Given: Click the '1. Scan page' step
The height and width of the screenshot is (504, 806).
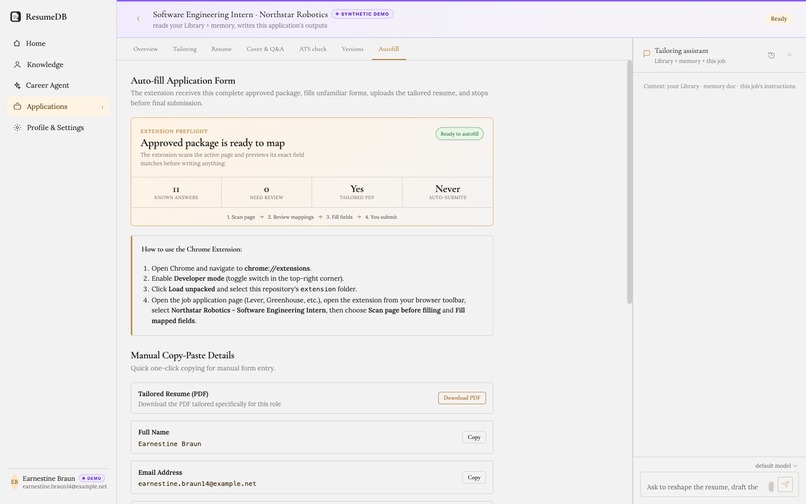Looking at the screenshot, I should click(241, 217).
